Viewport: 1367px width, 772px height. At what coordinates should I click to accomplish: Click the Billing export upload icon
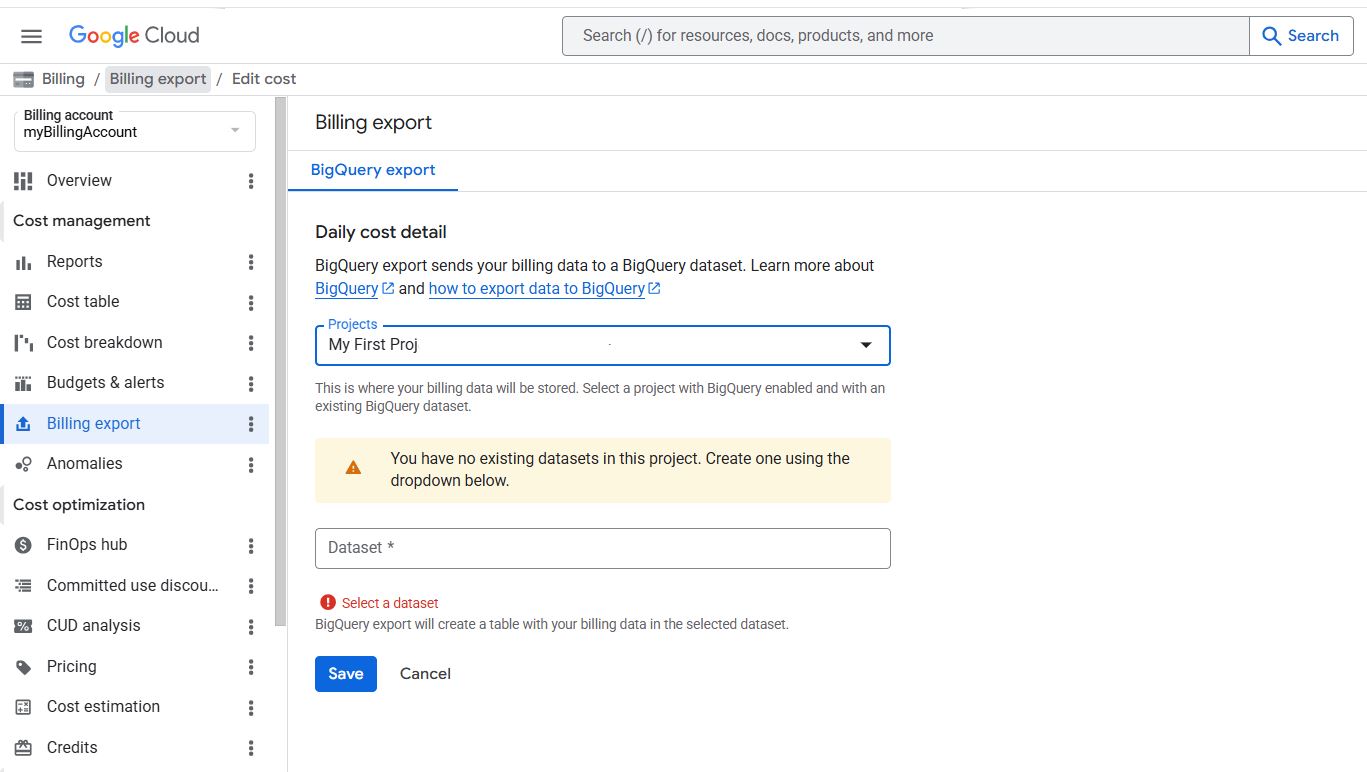tap(23, 424)
